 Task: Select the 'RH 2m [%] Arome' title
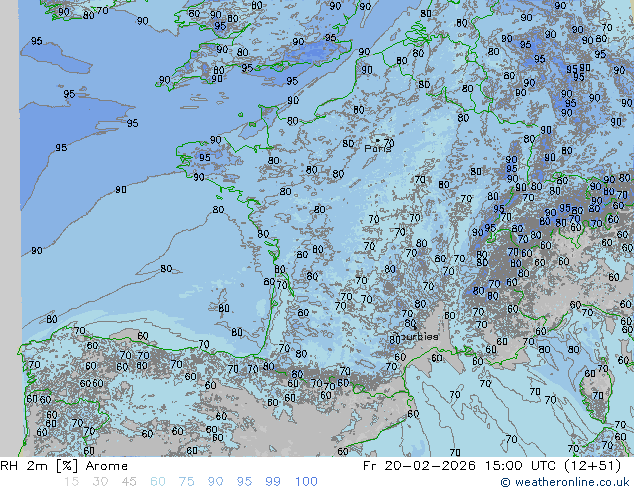tap(64, 466)
